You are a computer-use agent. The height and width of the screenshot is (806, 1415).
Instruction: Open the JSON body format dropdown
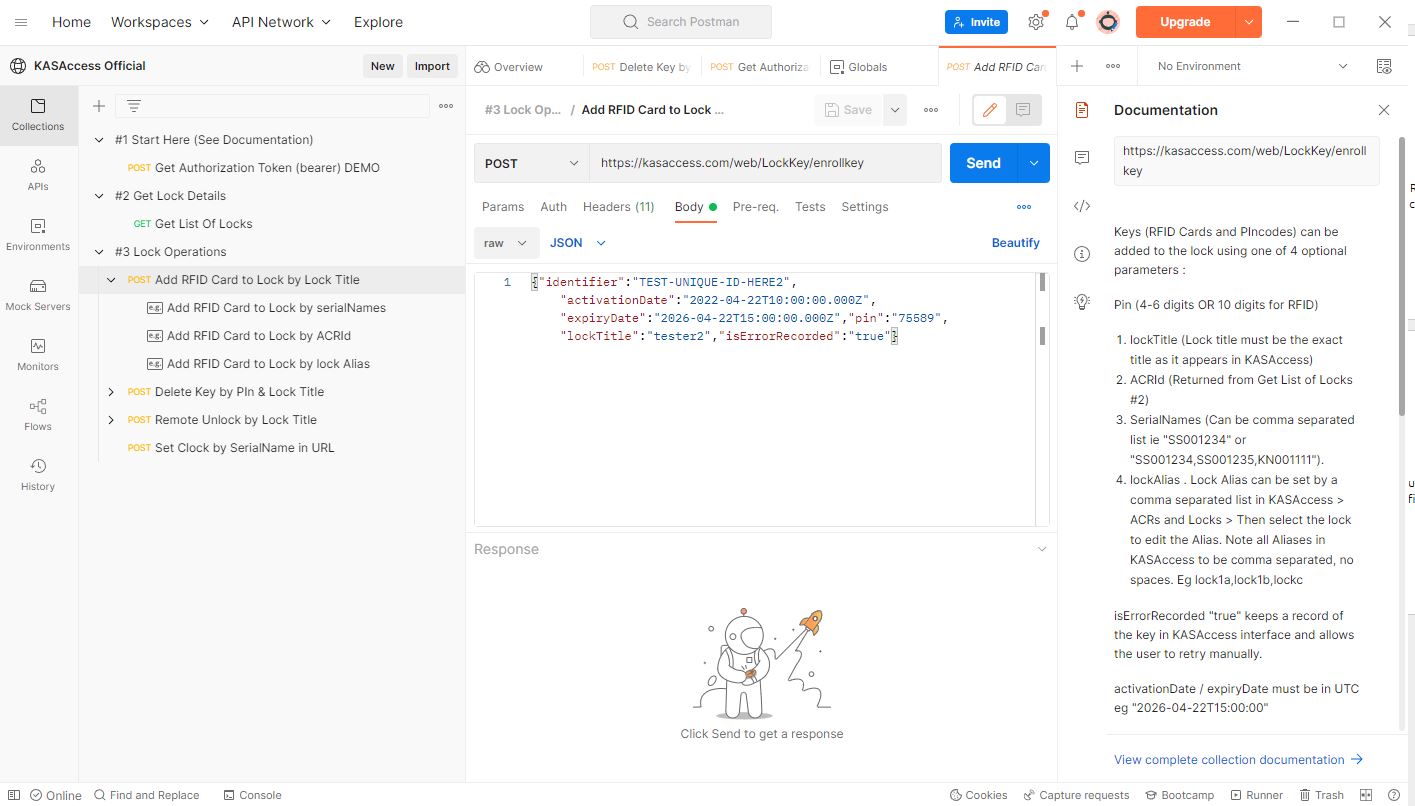tap(578, 243)
